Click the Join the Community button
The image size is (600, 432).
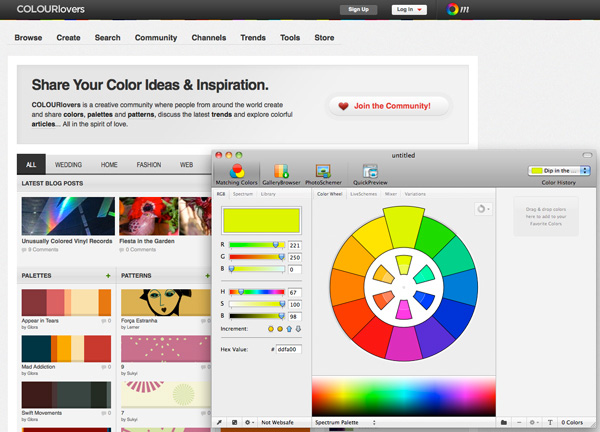pos(389,106)
